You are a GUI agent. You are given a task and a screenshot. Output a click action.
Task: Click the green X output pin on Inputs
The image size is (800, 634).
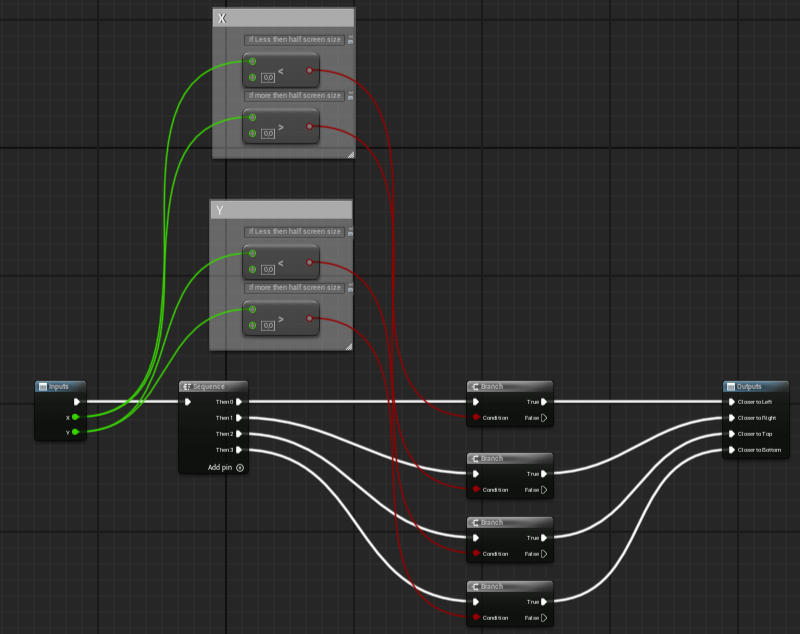pos(75,417)
